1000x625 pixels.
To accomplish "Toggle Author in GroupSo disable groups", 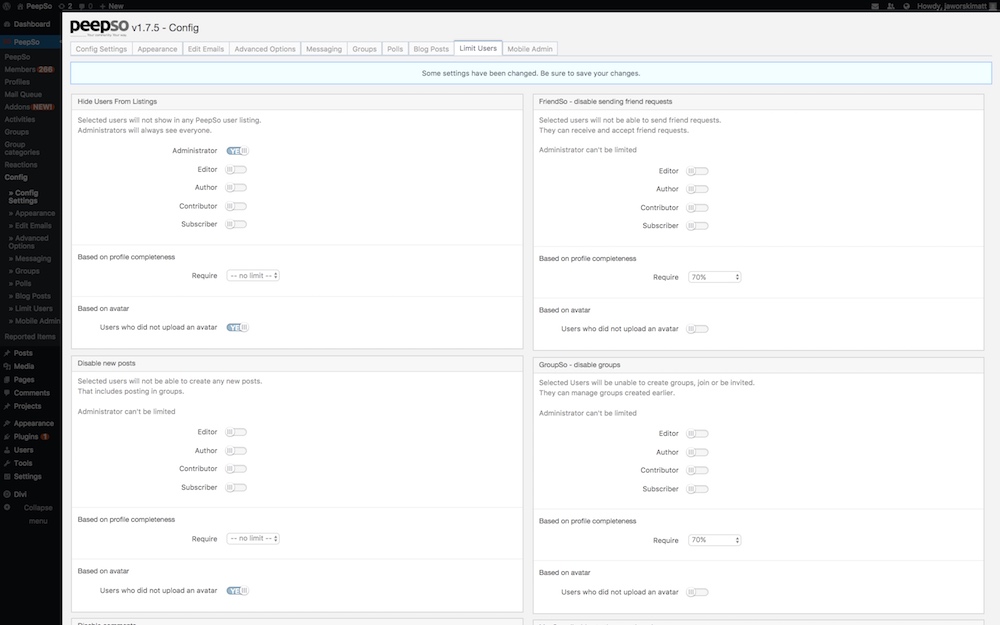I will (x=697, y=452).
